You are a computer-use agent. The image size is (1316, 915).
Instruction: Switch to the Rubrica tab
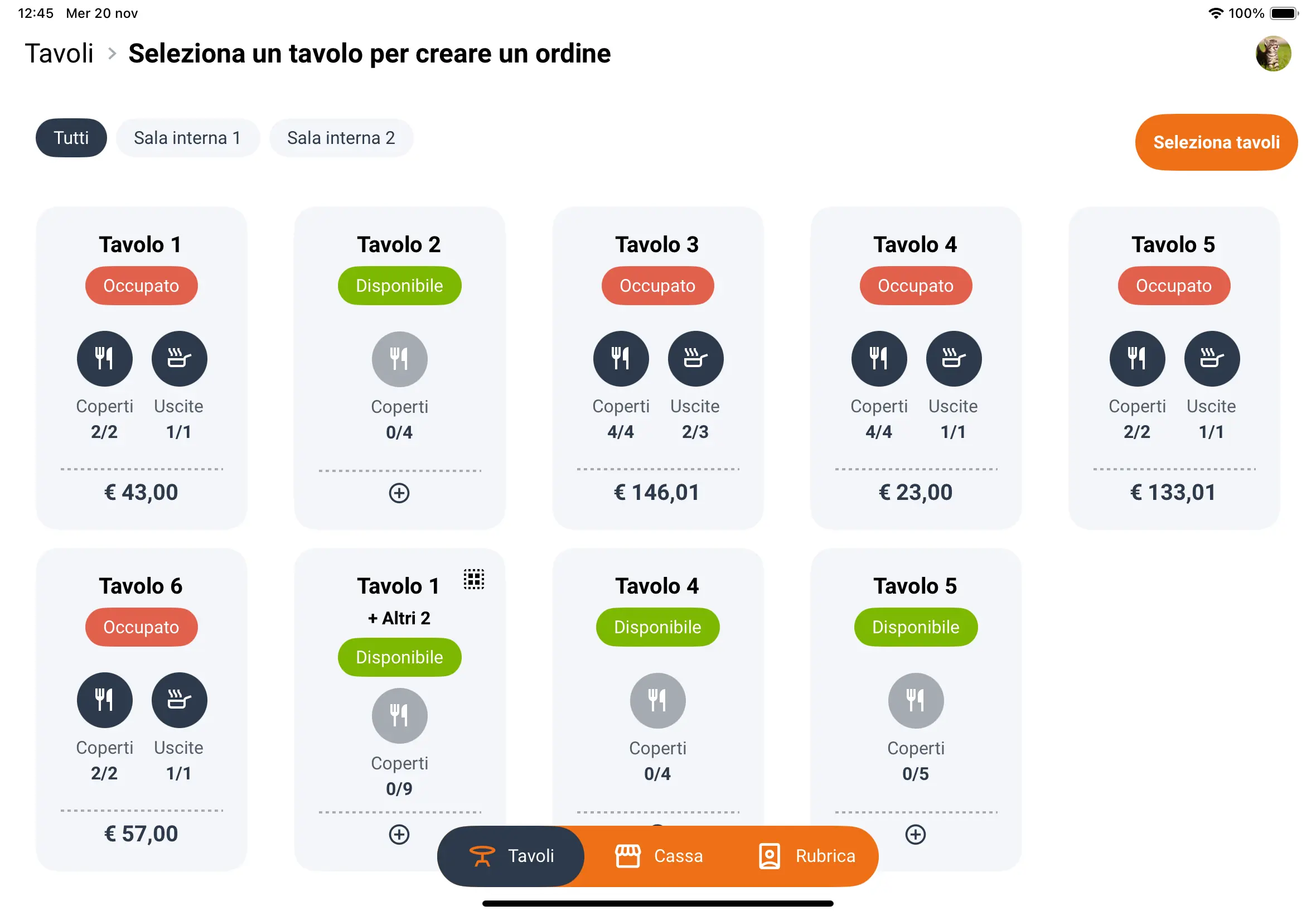coord(807,856)
